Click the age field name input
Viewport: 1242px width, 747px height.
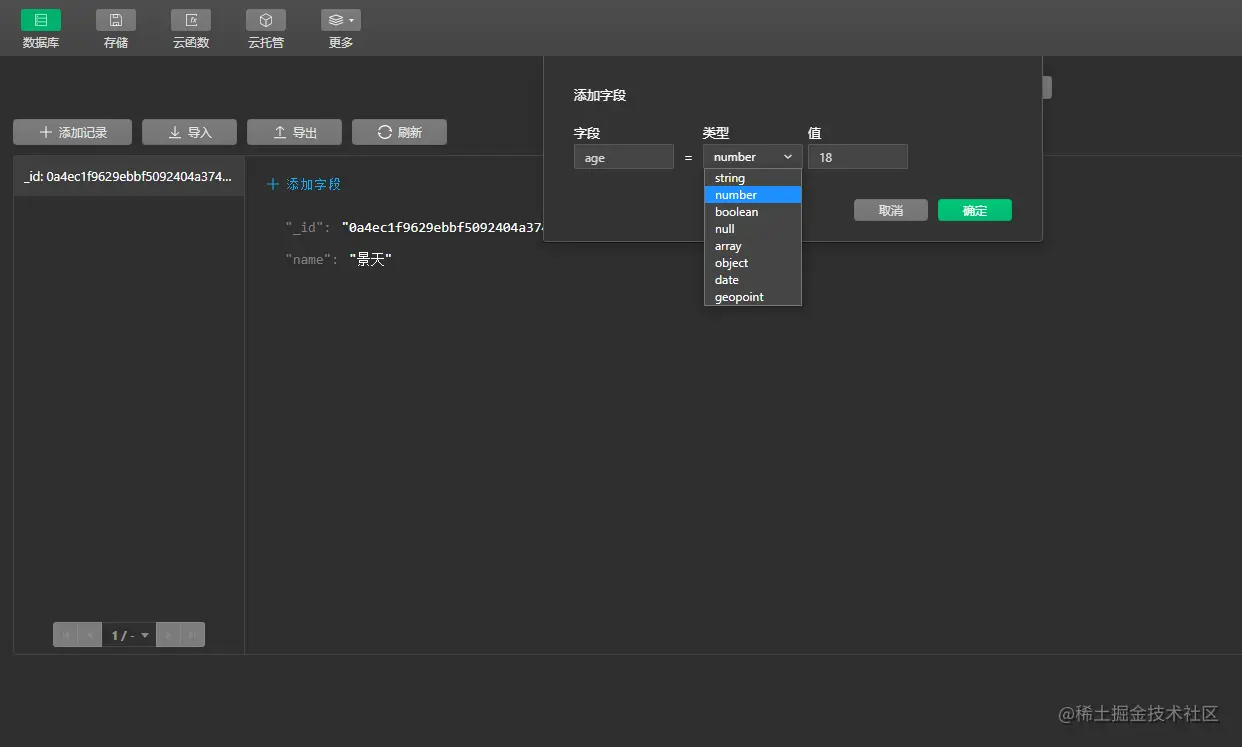(623, 157)
